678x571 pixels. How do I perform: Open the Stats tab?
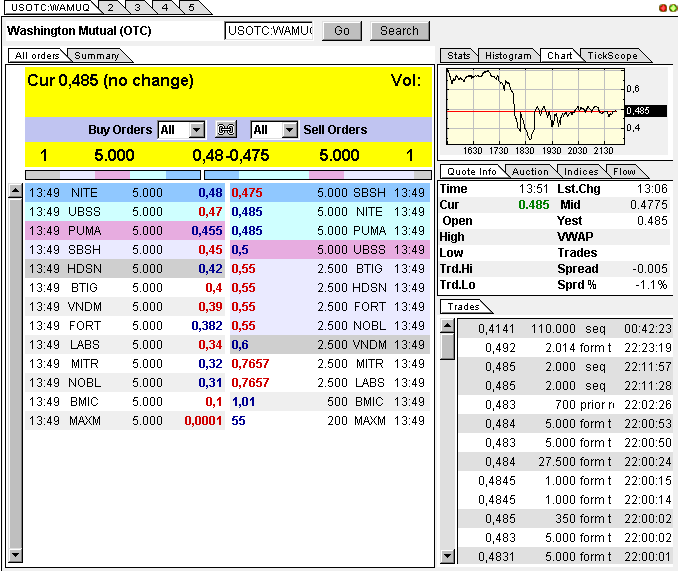coord(458,56)
